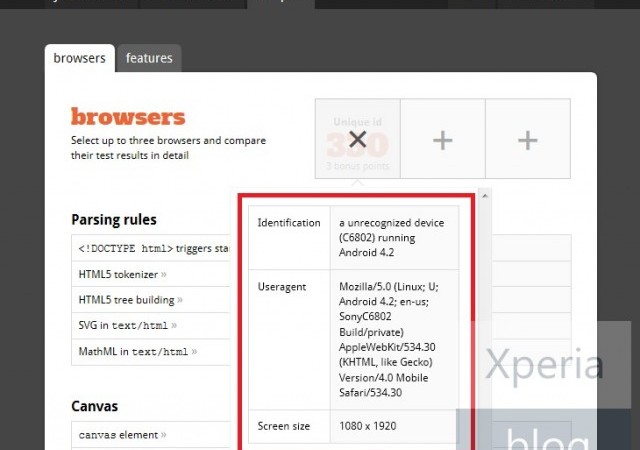Click the scroll up arrow of the popup
The height and width of the screenshot is (450, 640).
click(485, 196)
